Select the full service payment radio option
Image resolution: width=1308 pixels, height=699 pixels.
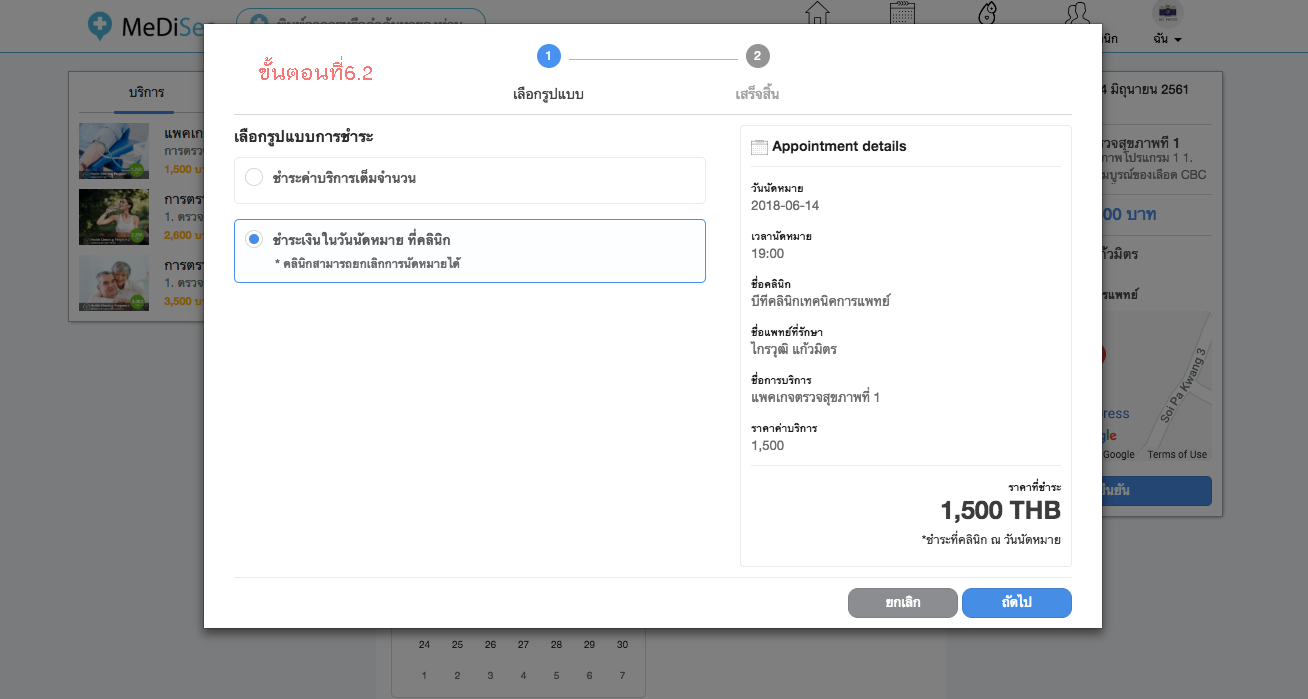tap(254, 178)
